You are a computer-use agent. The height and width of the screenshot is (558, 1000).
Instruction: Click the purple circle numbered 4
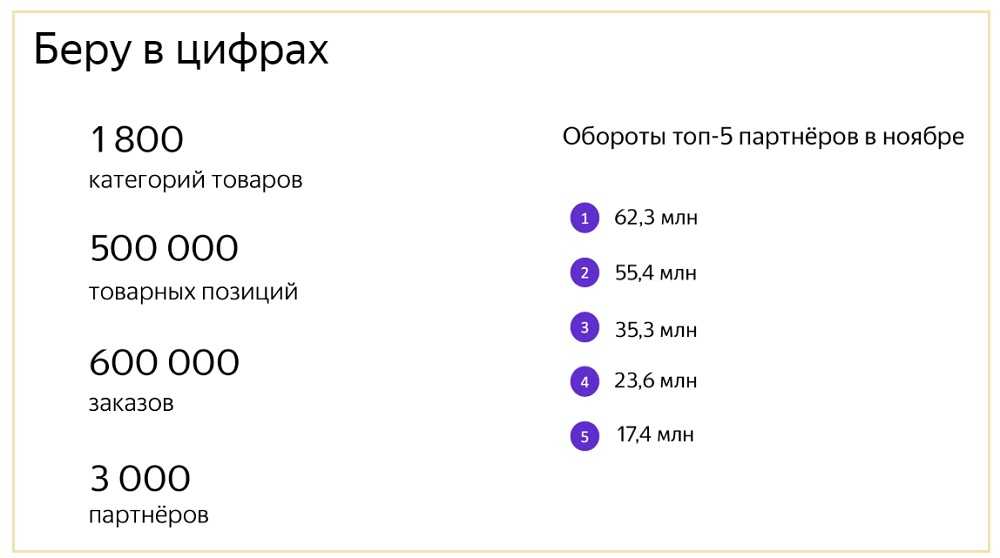tap(584, 381)
